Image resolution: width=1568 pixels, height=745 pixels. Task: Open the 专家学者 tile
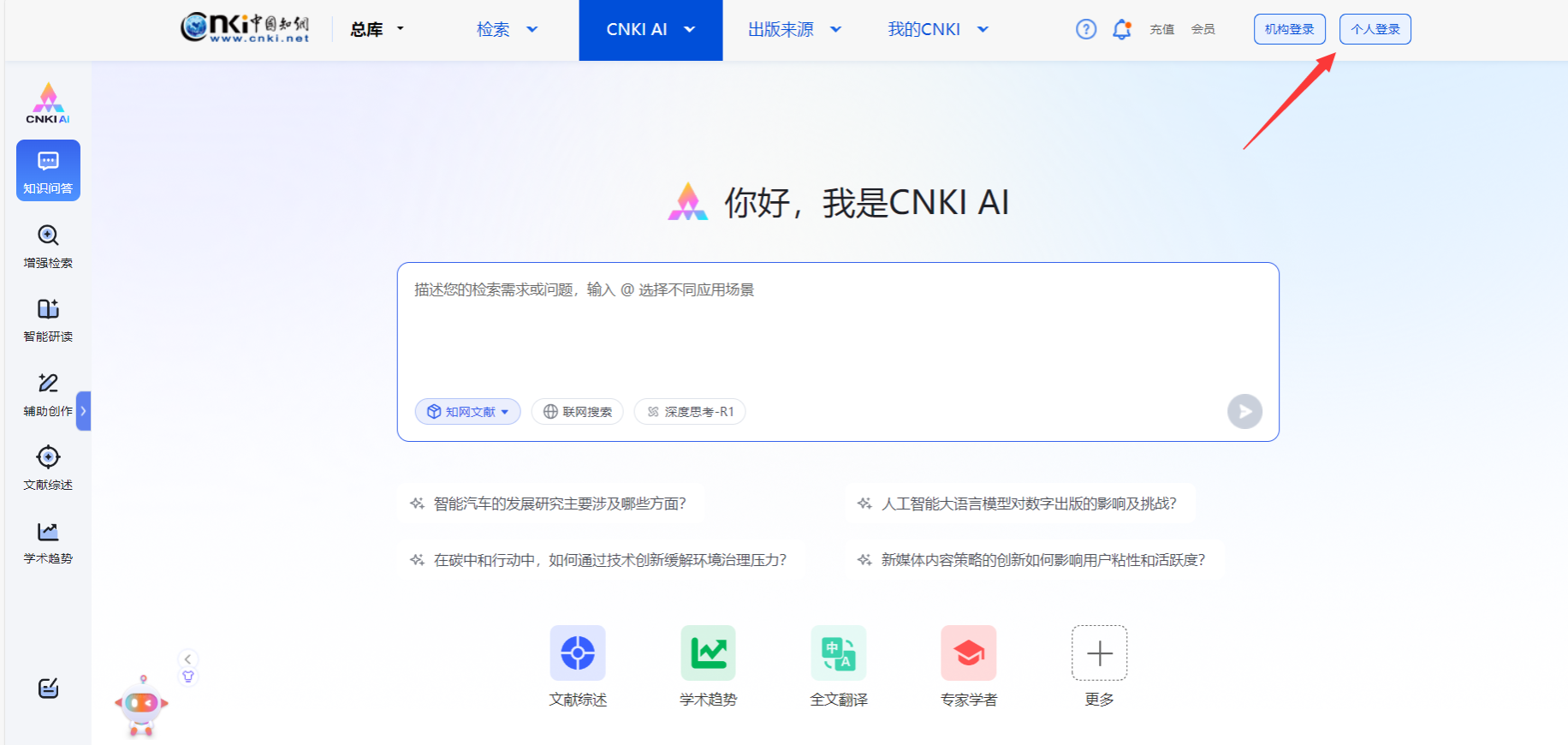tap(969, 666)
